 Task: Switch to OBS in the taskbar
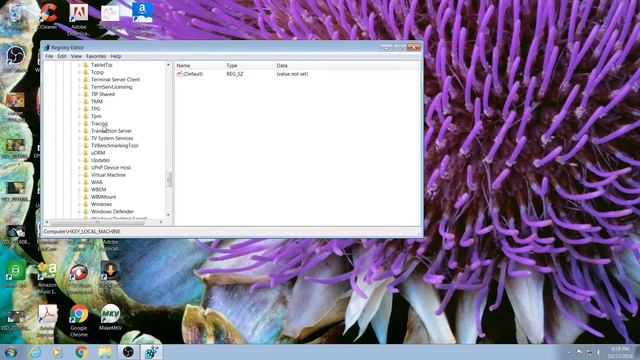coord(128,352)
